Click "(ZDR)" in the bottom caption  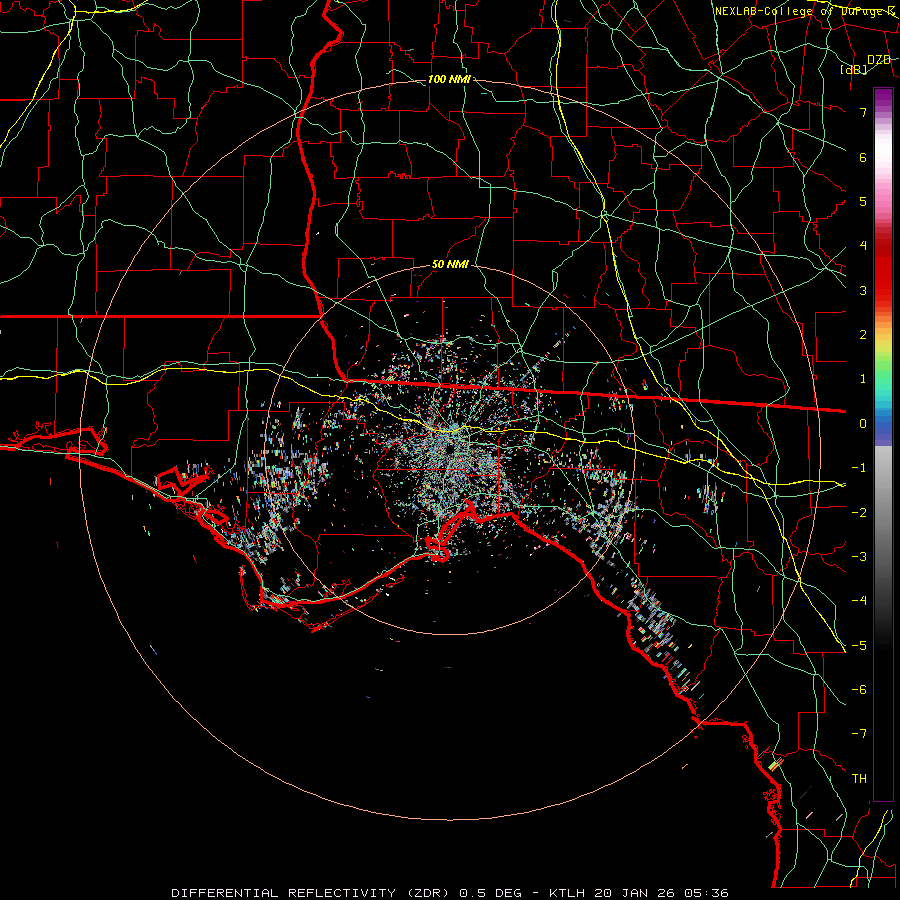click(x=428, y=893)
